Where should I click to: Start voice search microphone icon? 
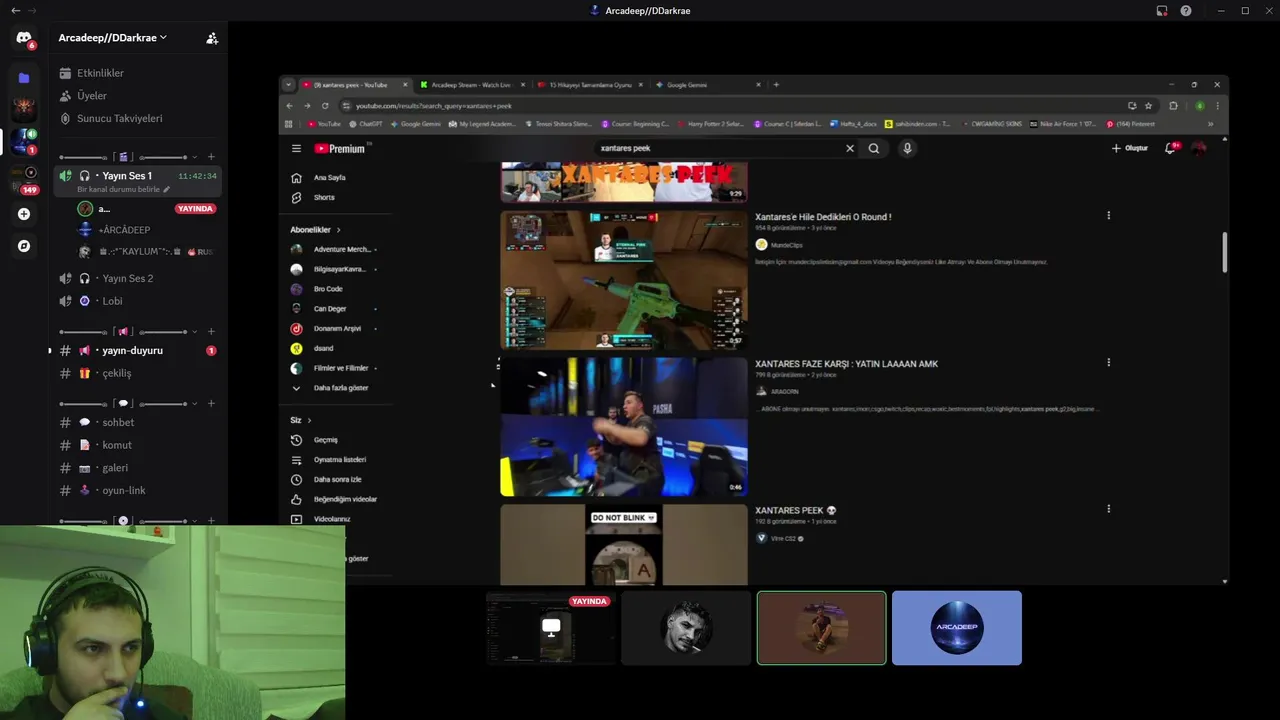point(907,148)
